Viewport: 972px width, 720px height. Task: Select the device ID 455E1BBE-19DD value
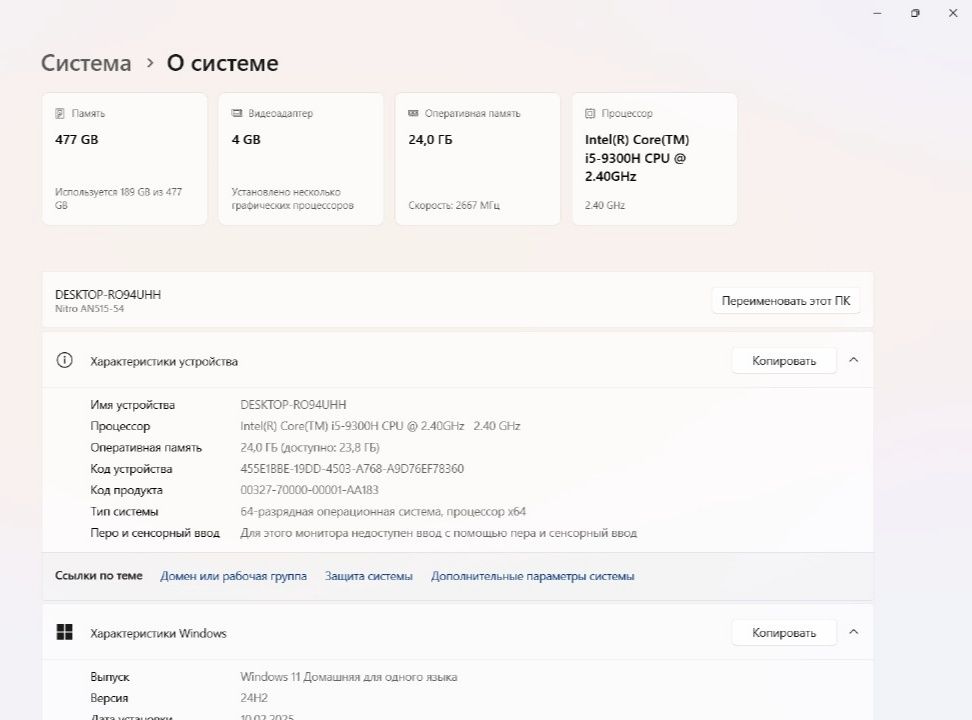[352, 469]
